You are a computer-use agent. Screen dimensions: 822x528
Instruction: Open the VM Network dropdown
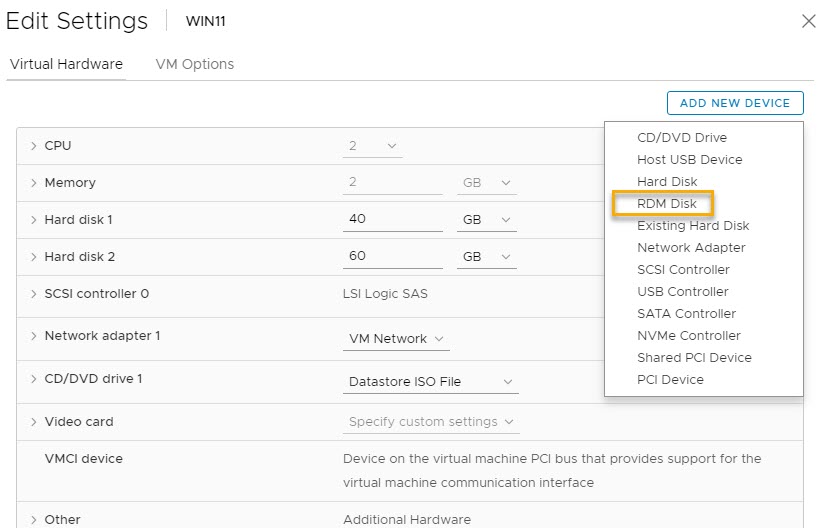pyautogui.click(x=396, y=339)
